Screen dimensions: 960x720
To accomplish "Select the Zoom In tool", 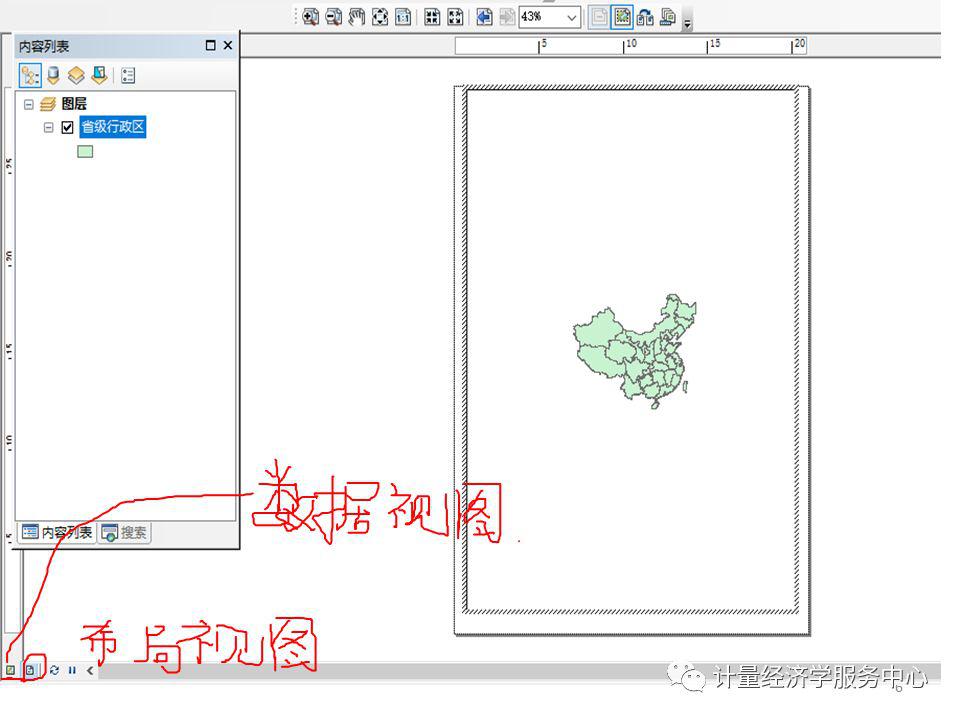I will 312,17.
